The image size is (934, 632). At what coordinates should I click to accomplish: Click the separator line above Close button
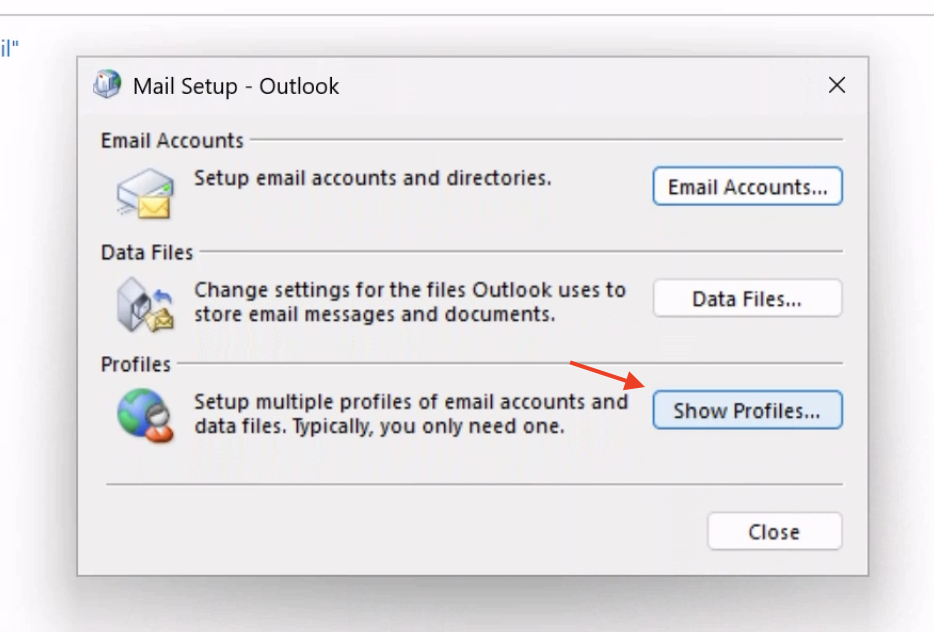[x=474, y=484]
